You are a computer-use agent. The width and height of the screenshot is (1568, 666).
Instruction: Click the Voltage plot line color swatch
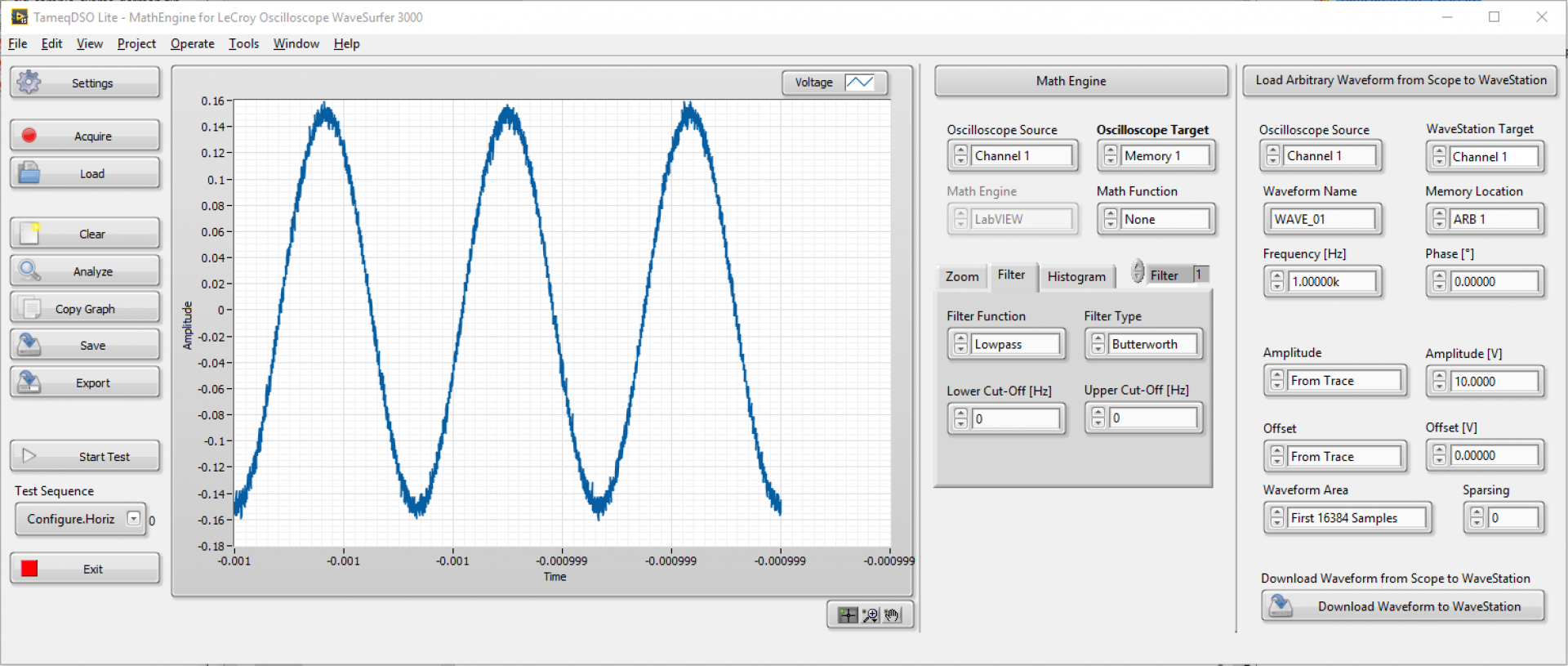pyautogui.click(x=859, y=83)
